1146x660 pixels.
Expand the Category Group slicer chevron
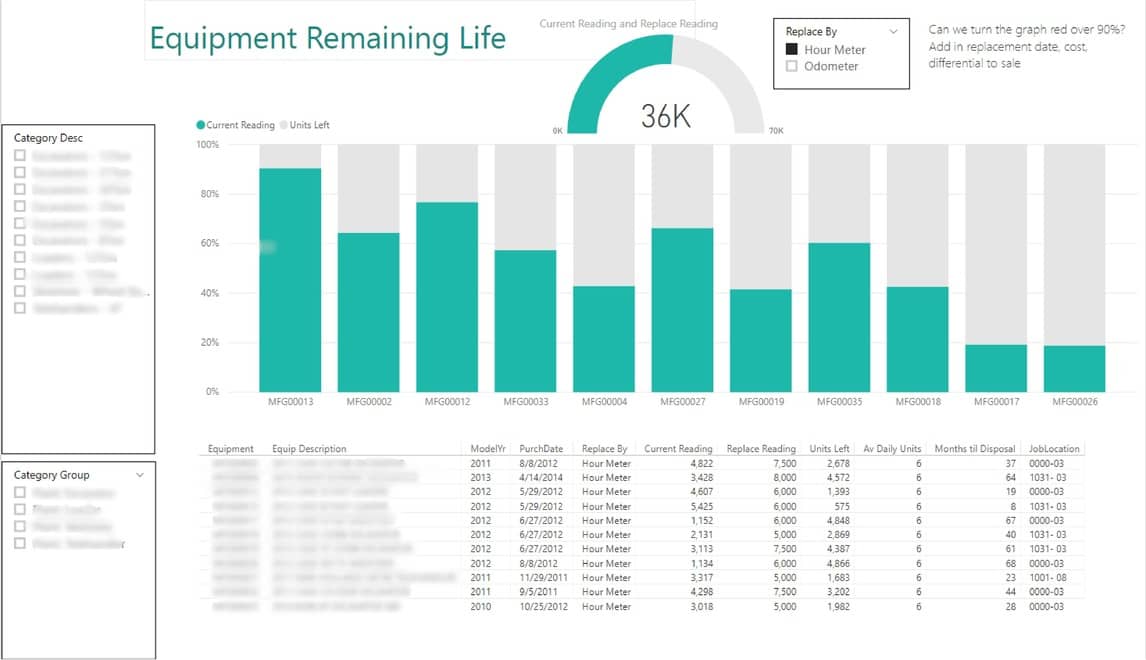[139, 475]
